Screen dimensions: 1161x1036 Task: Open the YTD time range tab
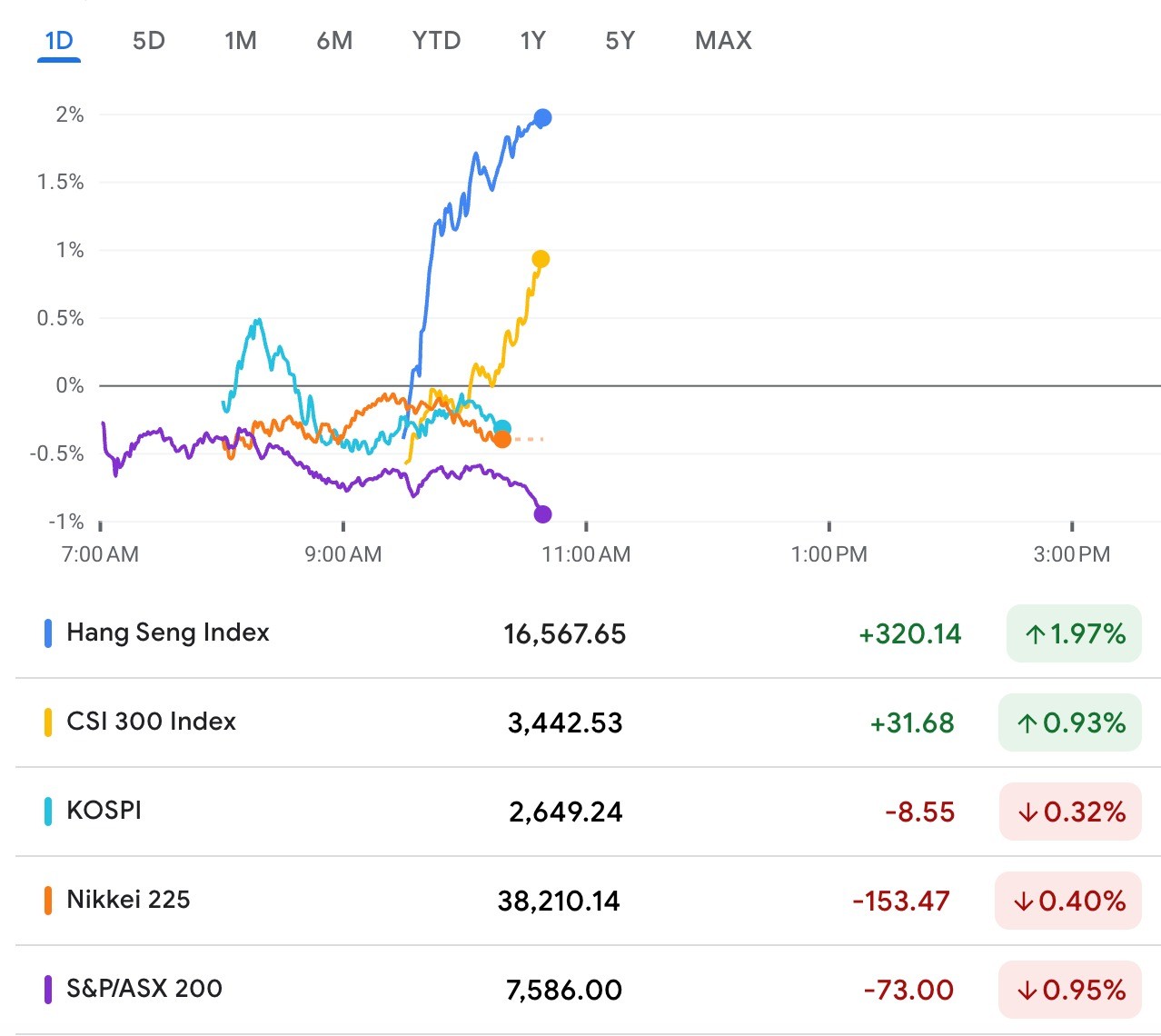(437, 41)
